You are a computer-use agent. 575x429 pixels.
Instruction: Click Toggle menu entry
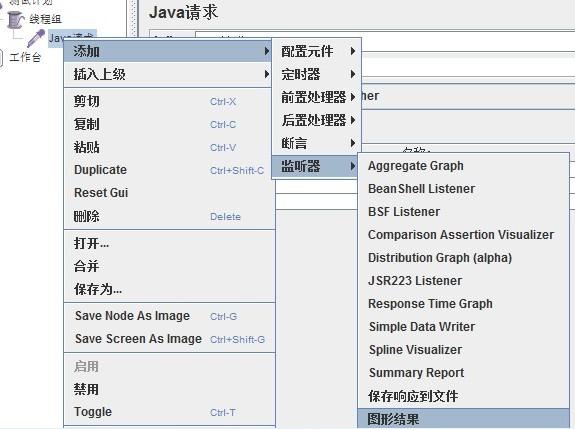tap(169, 412)
